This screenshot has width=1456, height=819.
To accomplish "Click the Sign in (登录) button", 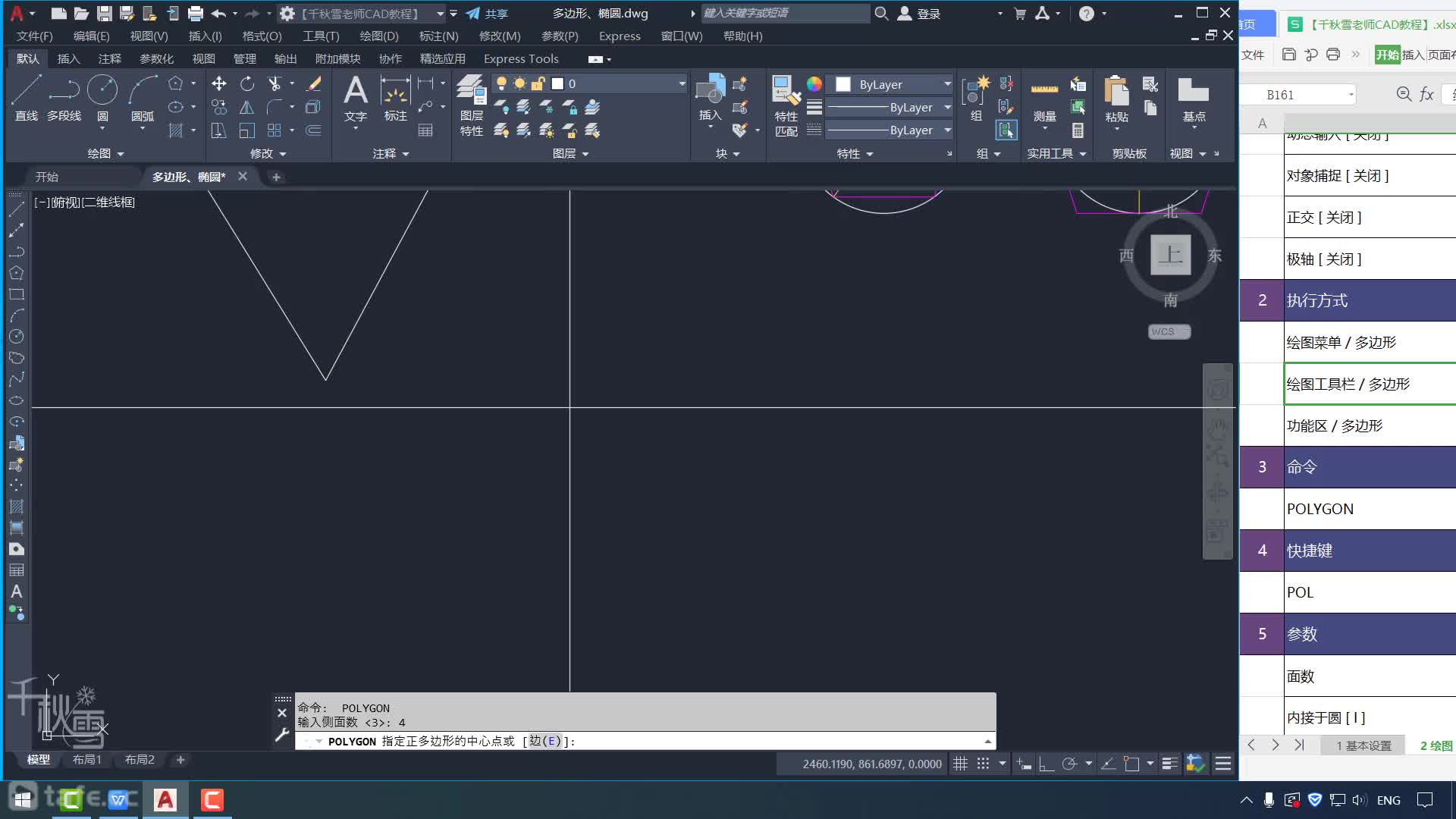I will pos(919,14).
